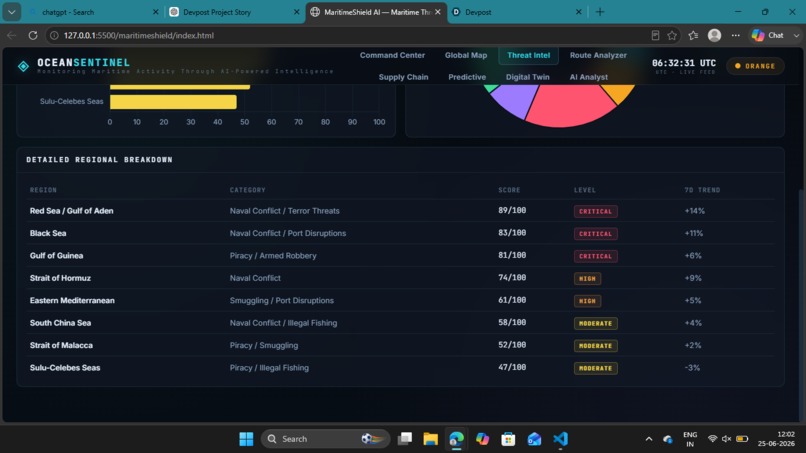806x453 pixels.
Task: Open the Route Analyzer nav item
Action: (598, 55)
